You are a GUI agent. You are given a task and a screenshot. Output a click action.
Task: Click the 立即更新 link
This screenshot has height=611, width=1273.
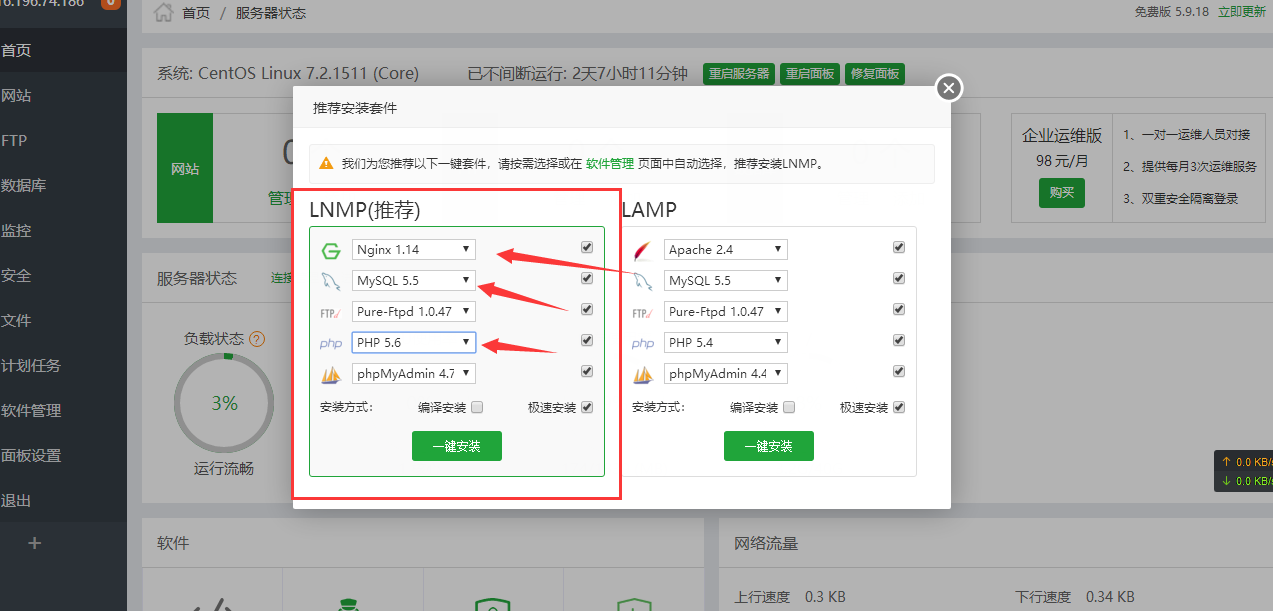[x=1242, y=12]
